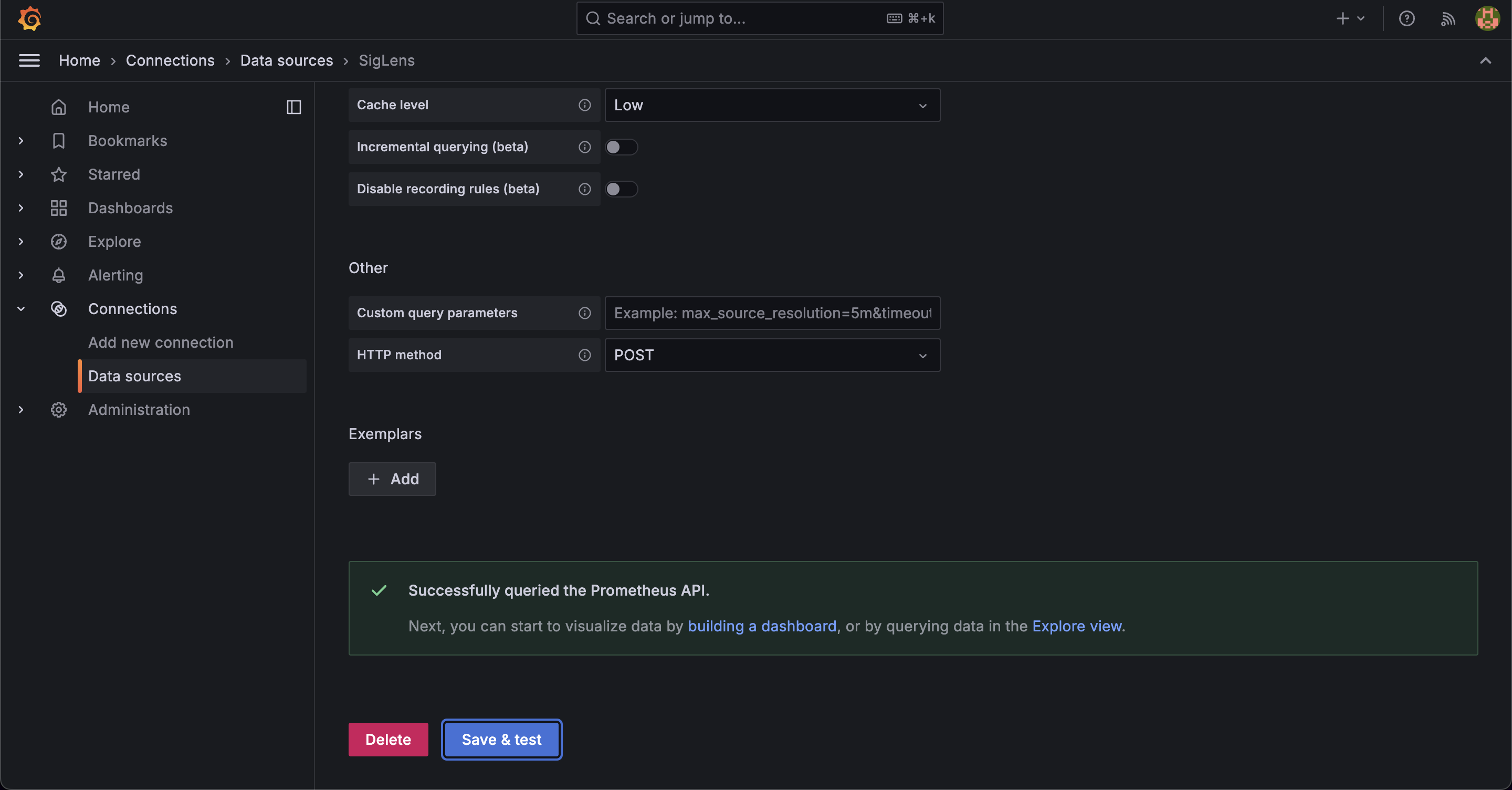Expand the Explore section chevron

pos(21,242)
